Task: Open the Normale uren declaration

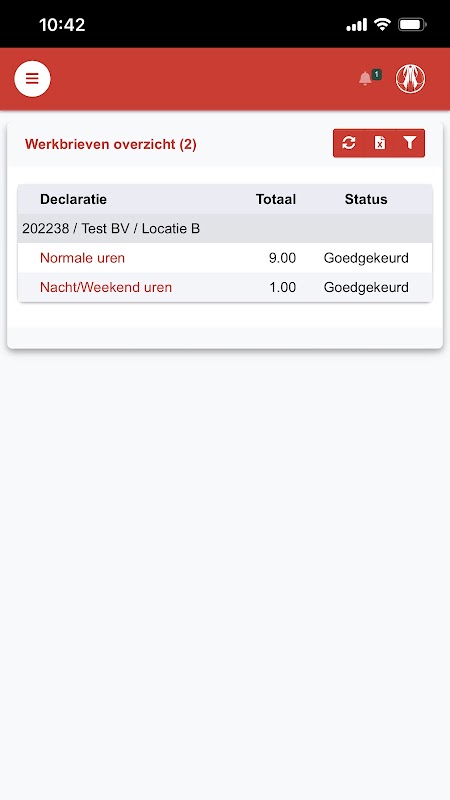Action: tap(82, 258)
